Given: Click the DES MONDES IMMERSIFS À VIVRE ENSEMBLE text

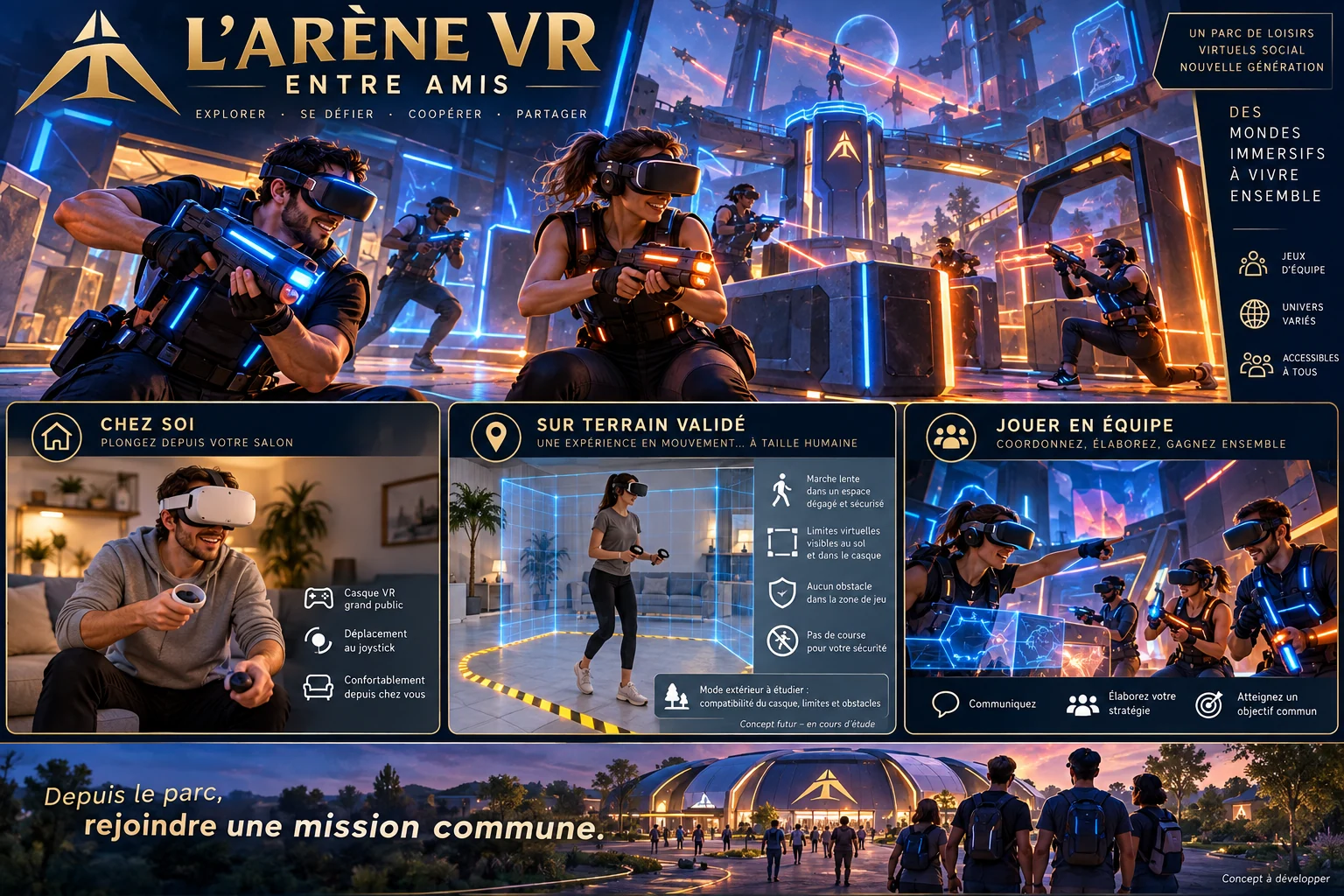Looking at the screenshot, I should (x=1276, y=154).
